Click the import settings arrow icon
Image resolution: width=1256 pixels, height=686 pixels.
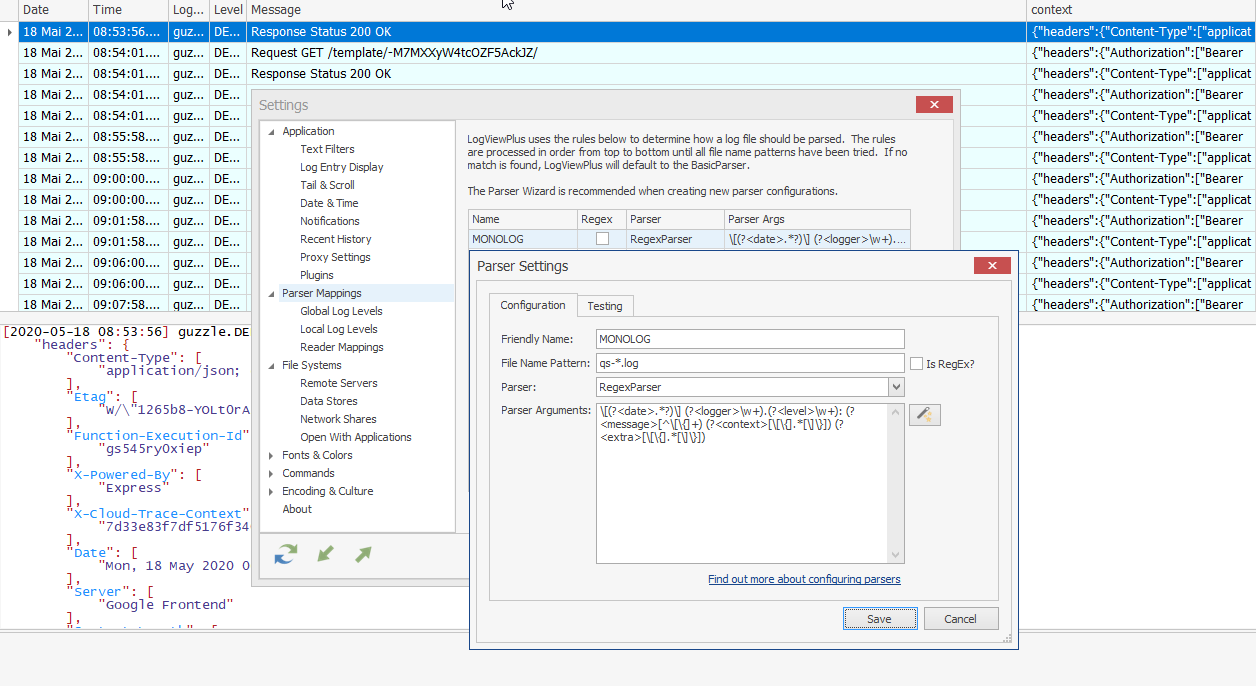click(325, 554)
